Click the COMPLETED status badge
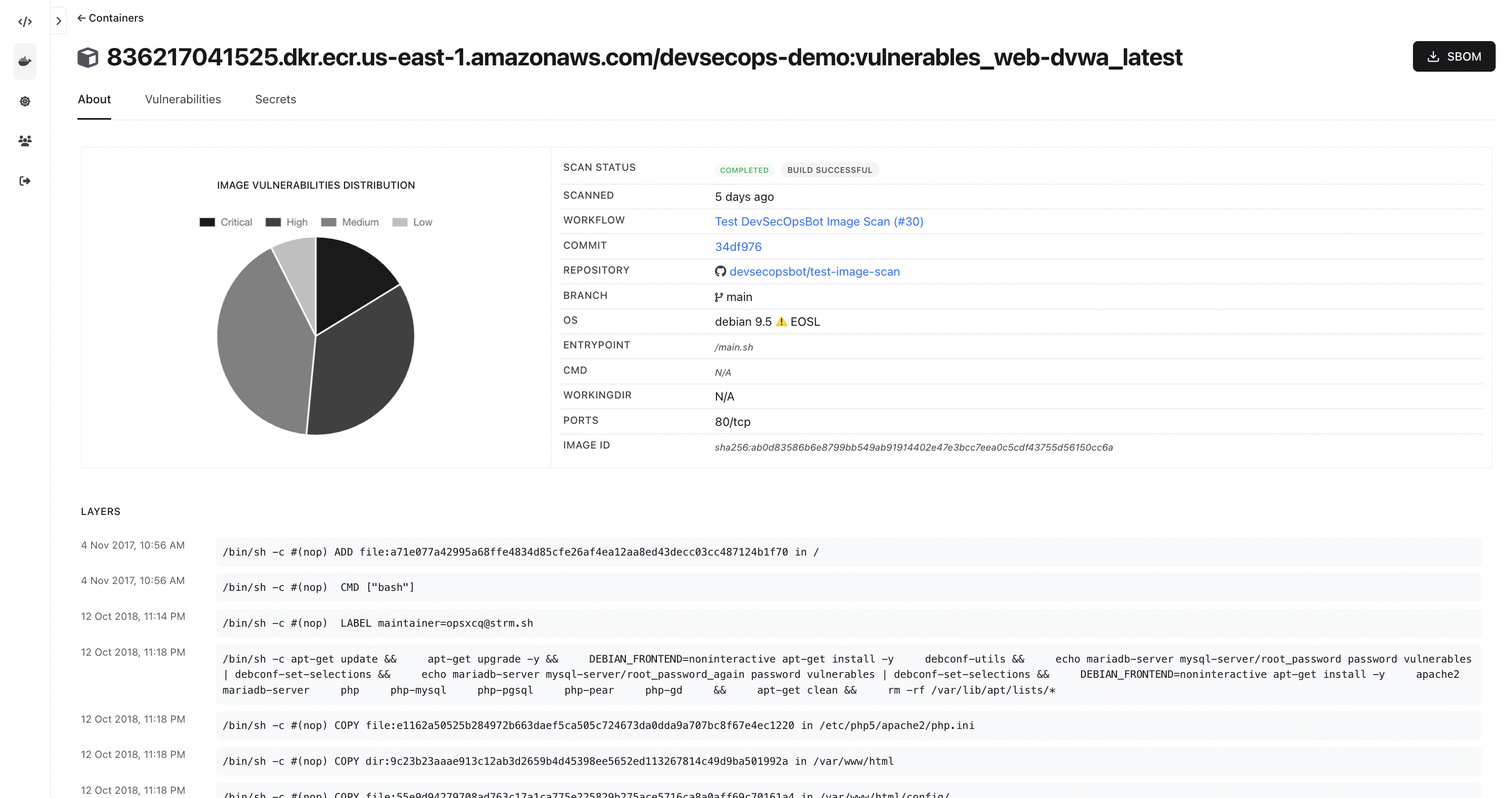1512x798 pixels. [744, 170]
